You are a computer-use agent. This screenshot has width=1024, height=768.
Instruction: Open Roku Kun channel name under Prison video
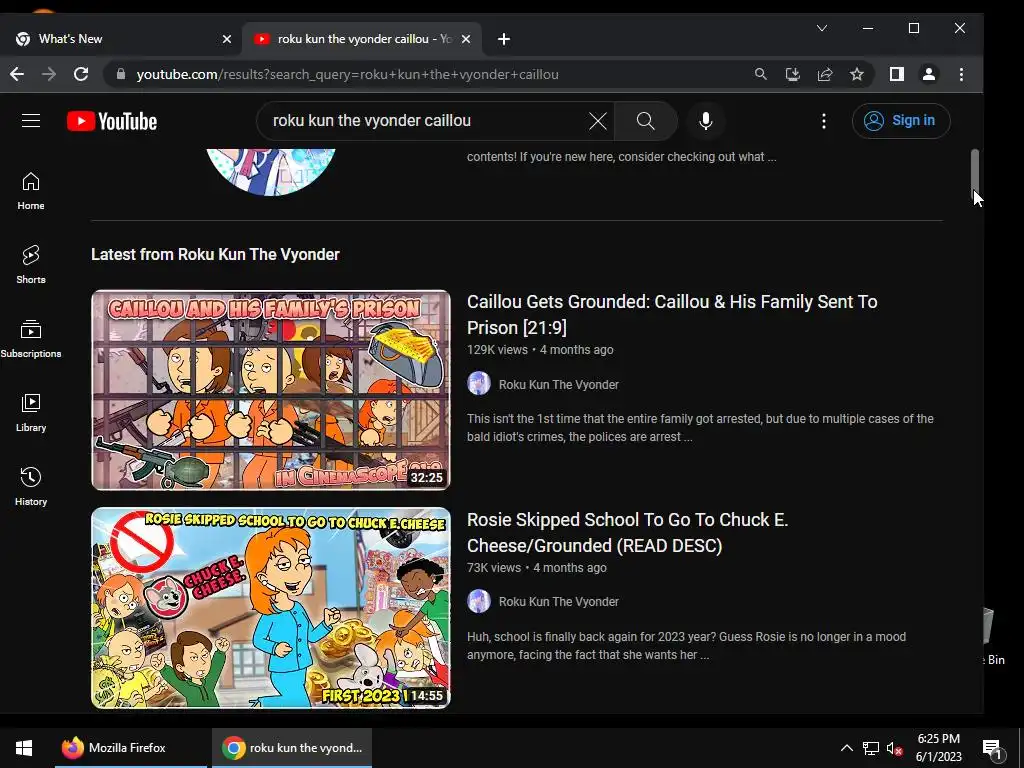(558, 385)
